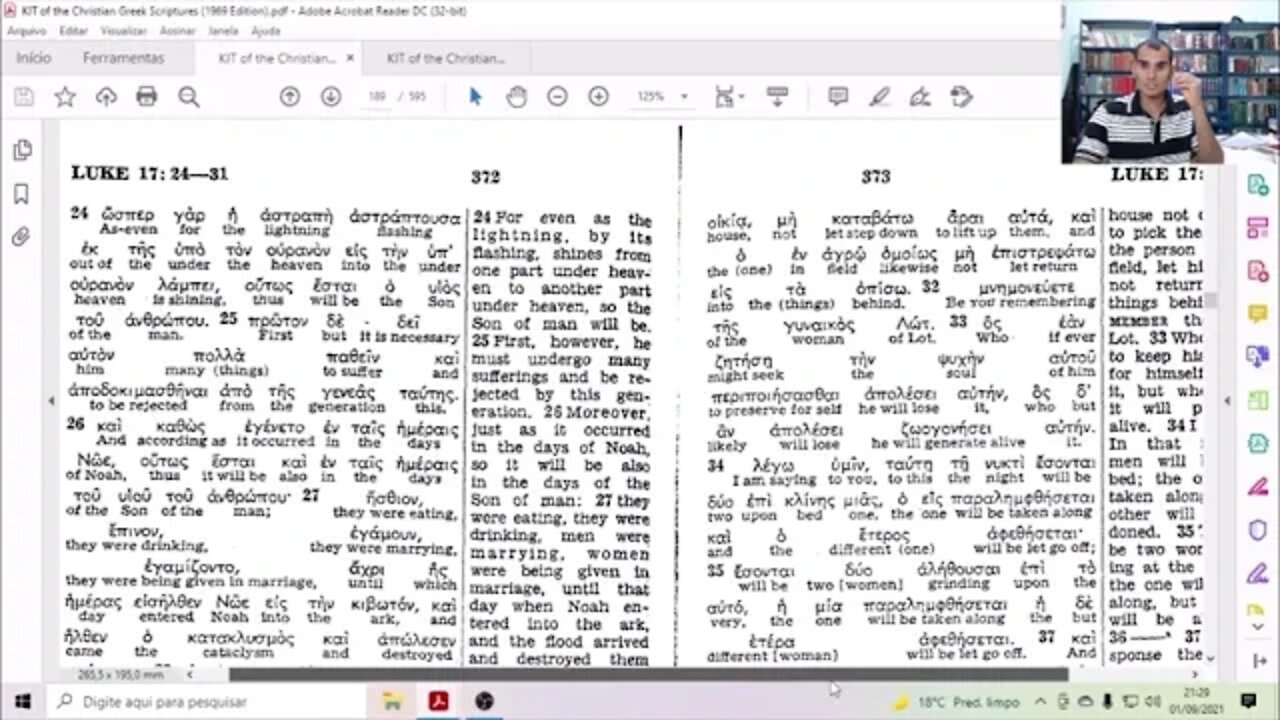Upload the file to cloud storage
Viewport: 1280px width, 720px height.
[x=106, y=97]
